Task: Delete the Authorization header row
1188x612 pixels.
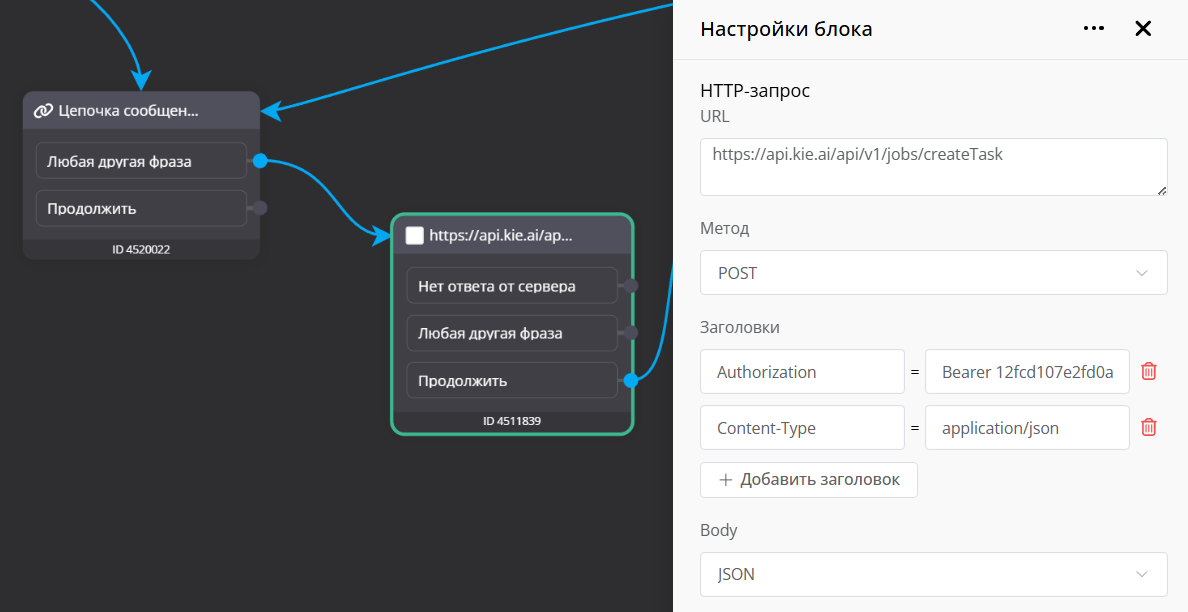Action: point(1149,371)
